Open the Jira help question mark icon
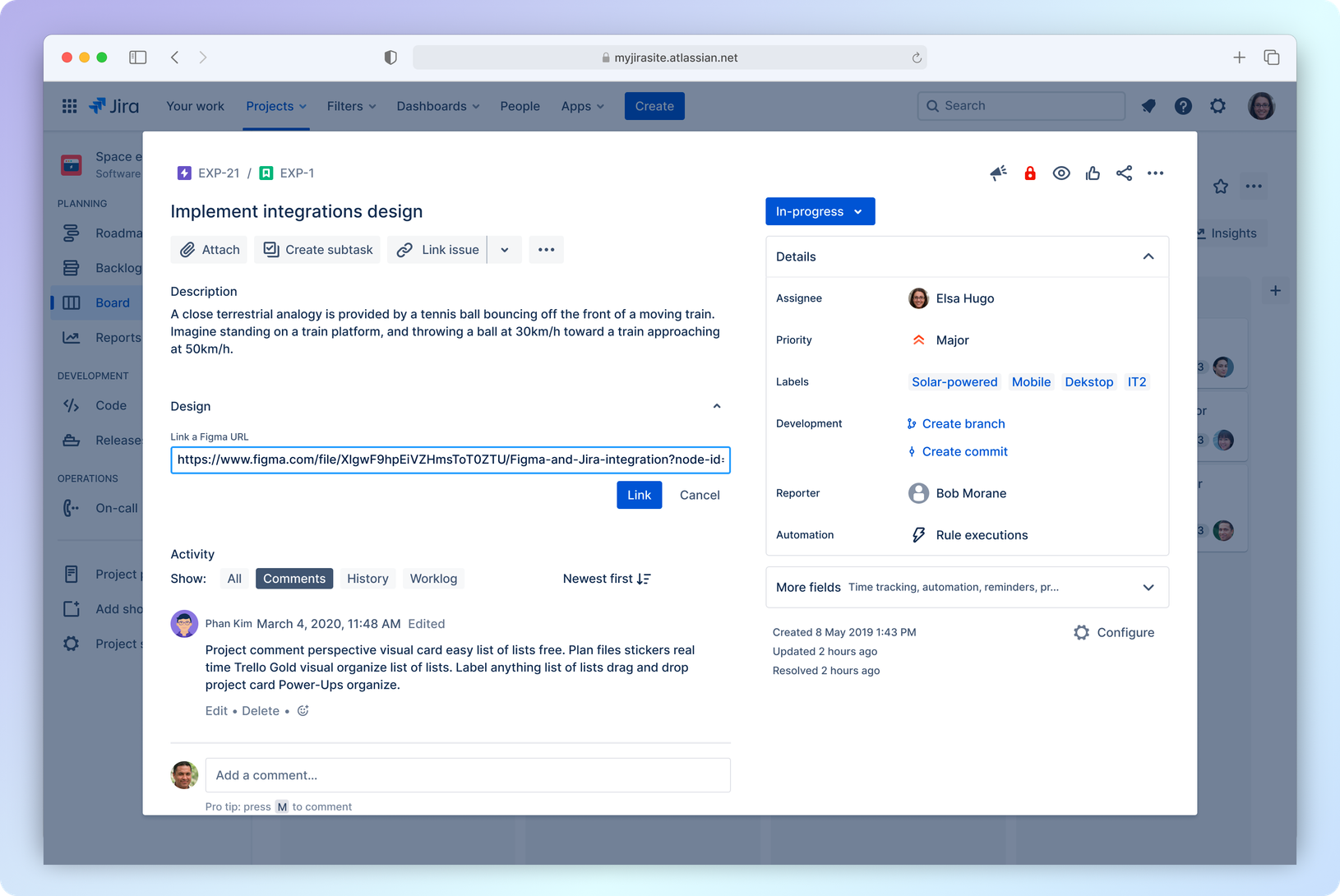 [x=1183, y=106]
